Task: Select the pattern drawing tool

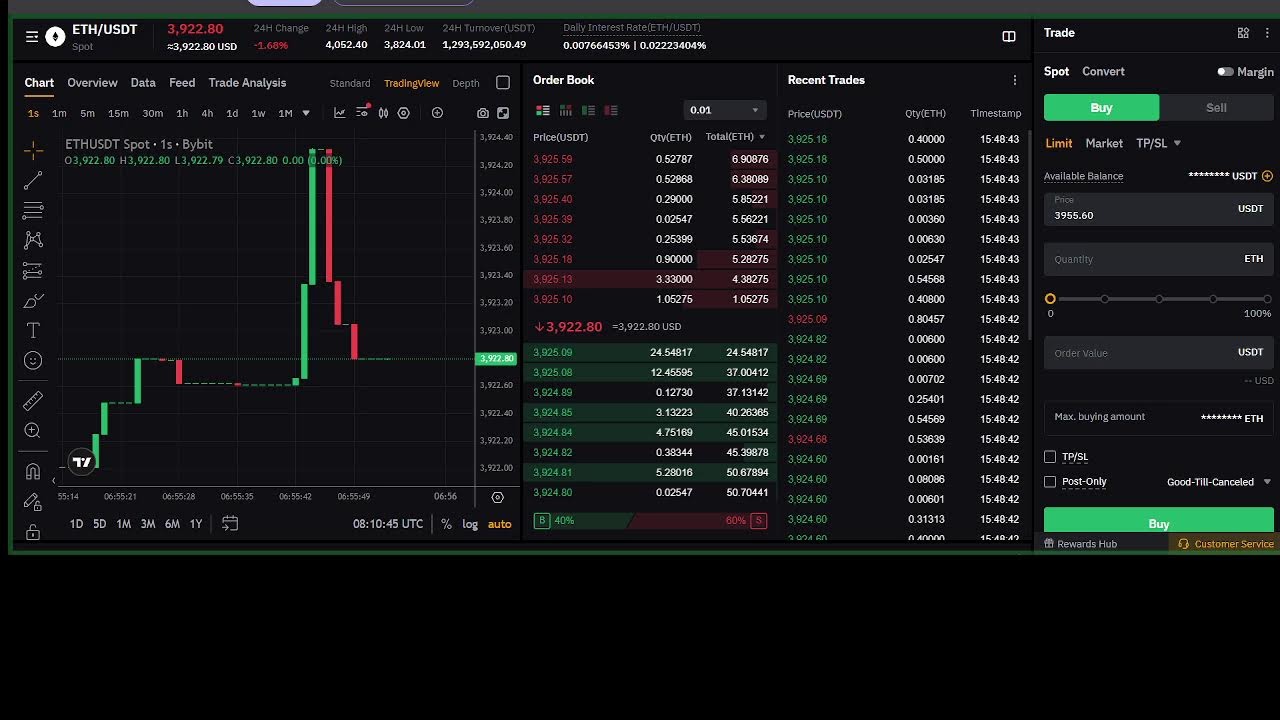Action: click(33, 240)
